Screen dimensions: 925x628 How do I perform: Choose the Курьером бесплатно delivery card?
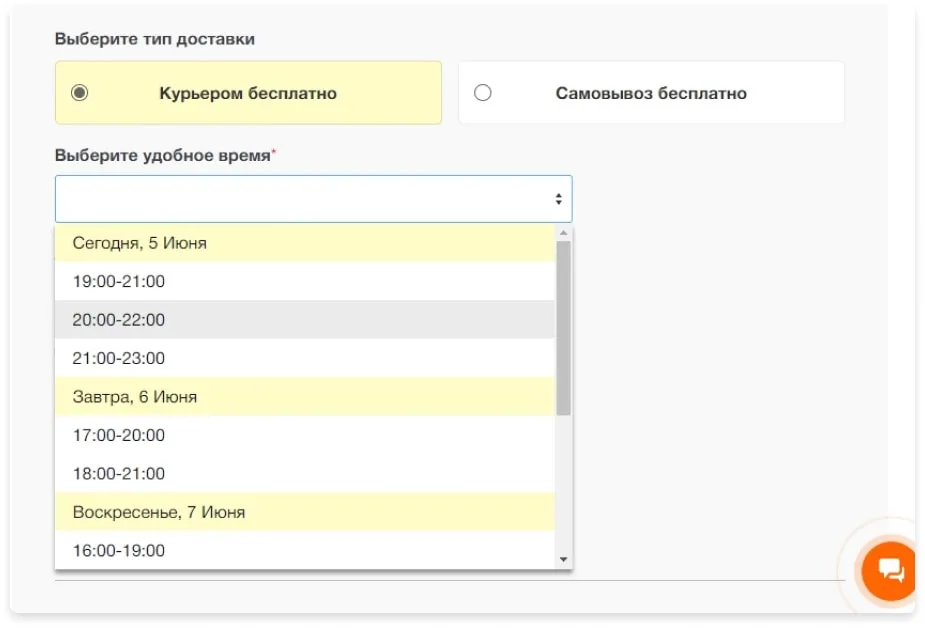248,93
